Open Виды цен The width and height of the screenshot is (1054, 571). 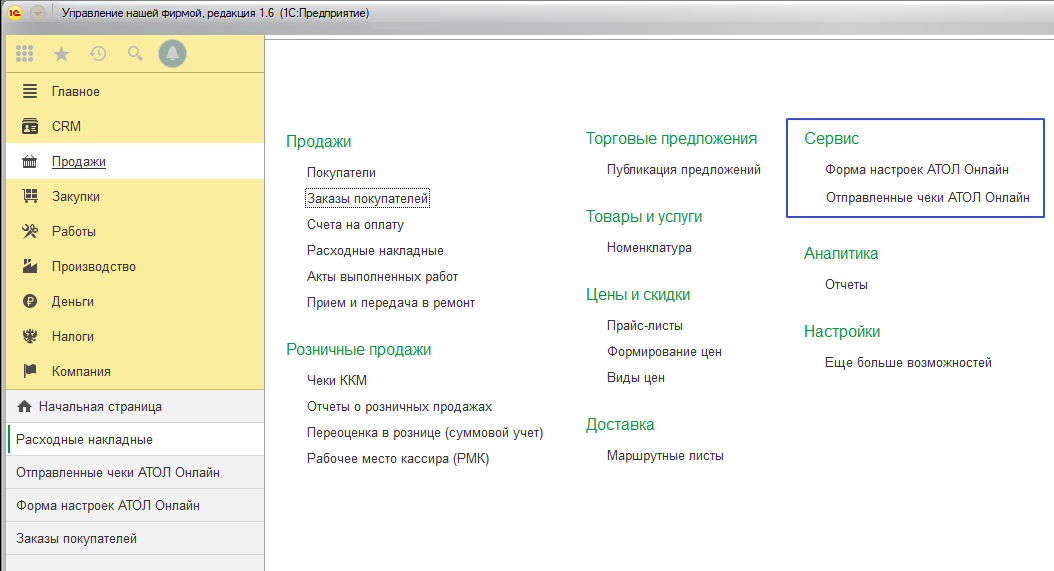point(635,378)
